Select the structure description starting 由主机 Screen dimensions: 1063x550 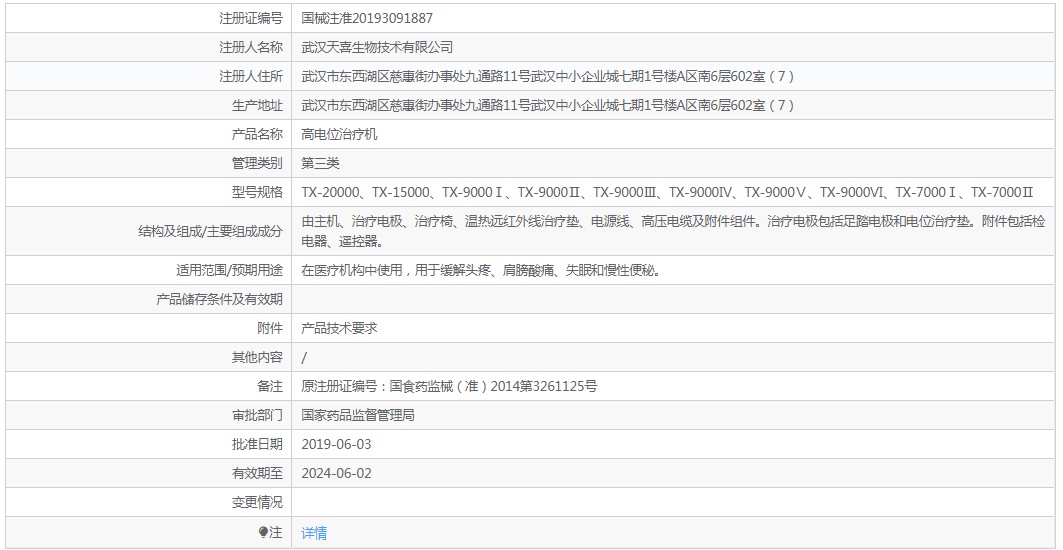(673, 231)
